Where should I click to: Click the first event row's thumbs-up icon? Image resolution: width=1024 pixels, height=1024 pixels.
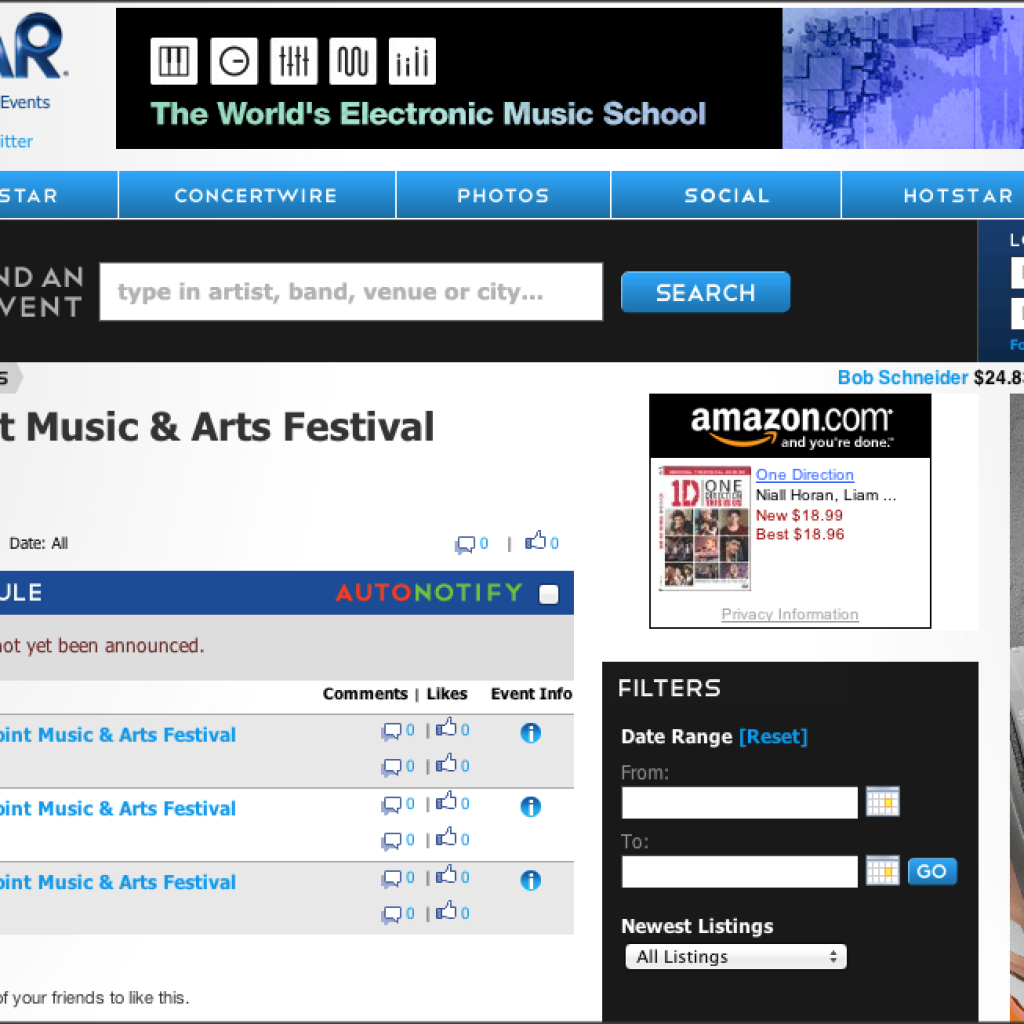click(446, 729)
